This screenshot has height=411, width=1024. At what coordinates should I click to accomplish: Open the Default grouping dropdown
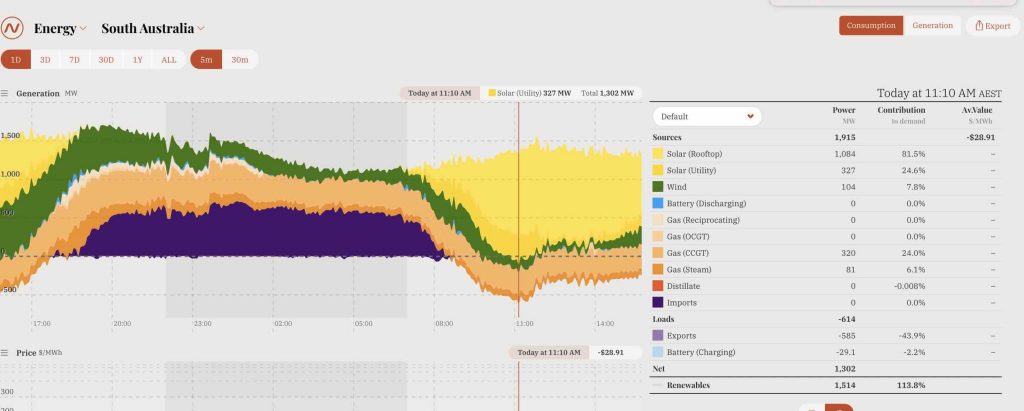tap(707, 116)
